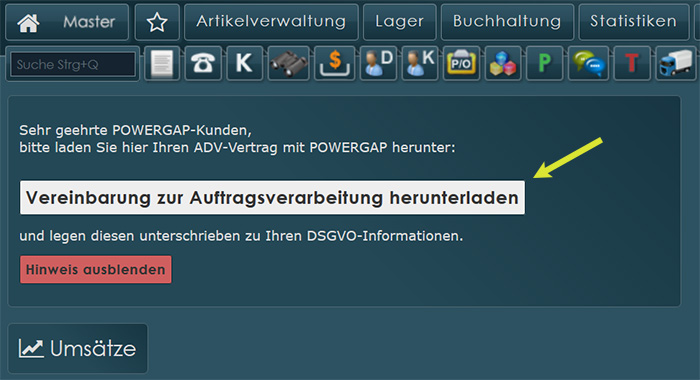The height and width of the screenshot is (380, 700).
Task: Open the Statistiken menu
Action: tap(633, 22)
